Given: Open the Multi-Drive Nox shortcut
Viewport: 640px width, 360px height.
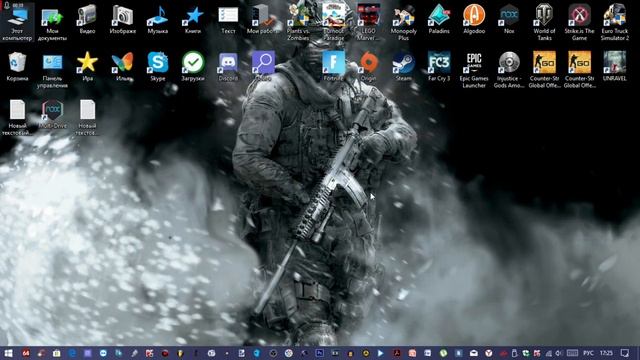Looking at the screenshot, I should pyautogui.click(x=52, y=114).
